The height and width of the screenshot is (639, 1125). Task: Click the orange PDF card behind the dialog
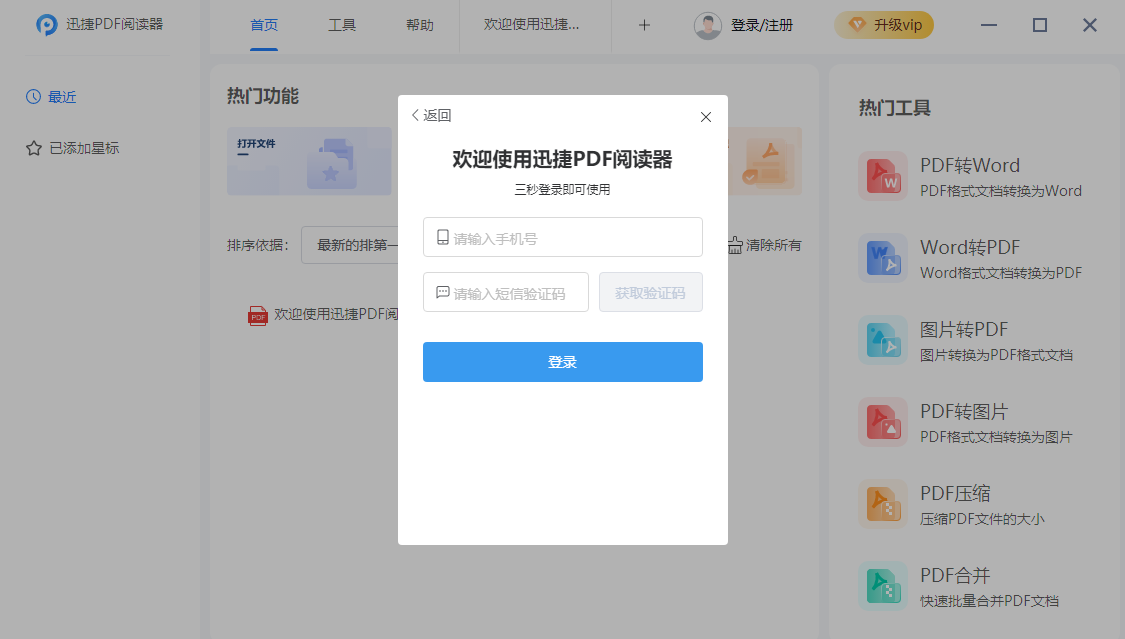point(765,161)
